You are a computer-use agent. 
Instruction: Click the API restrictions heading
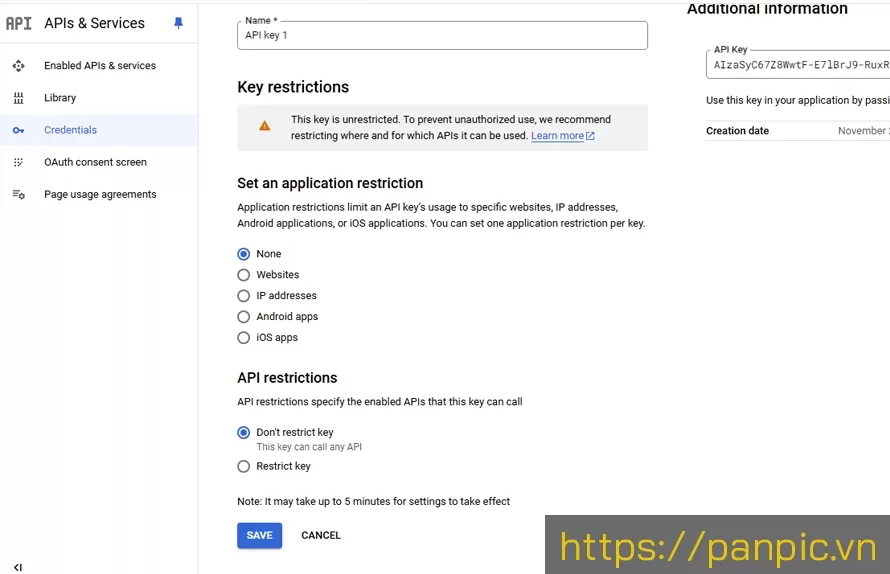pos(287,378)
